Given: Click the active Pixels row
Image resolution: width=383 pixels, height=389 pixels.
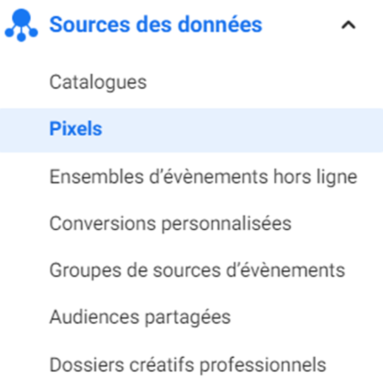Looking at the screenshot, I should pos(191,130).
